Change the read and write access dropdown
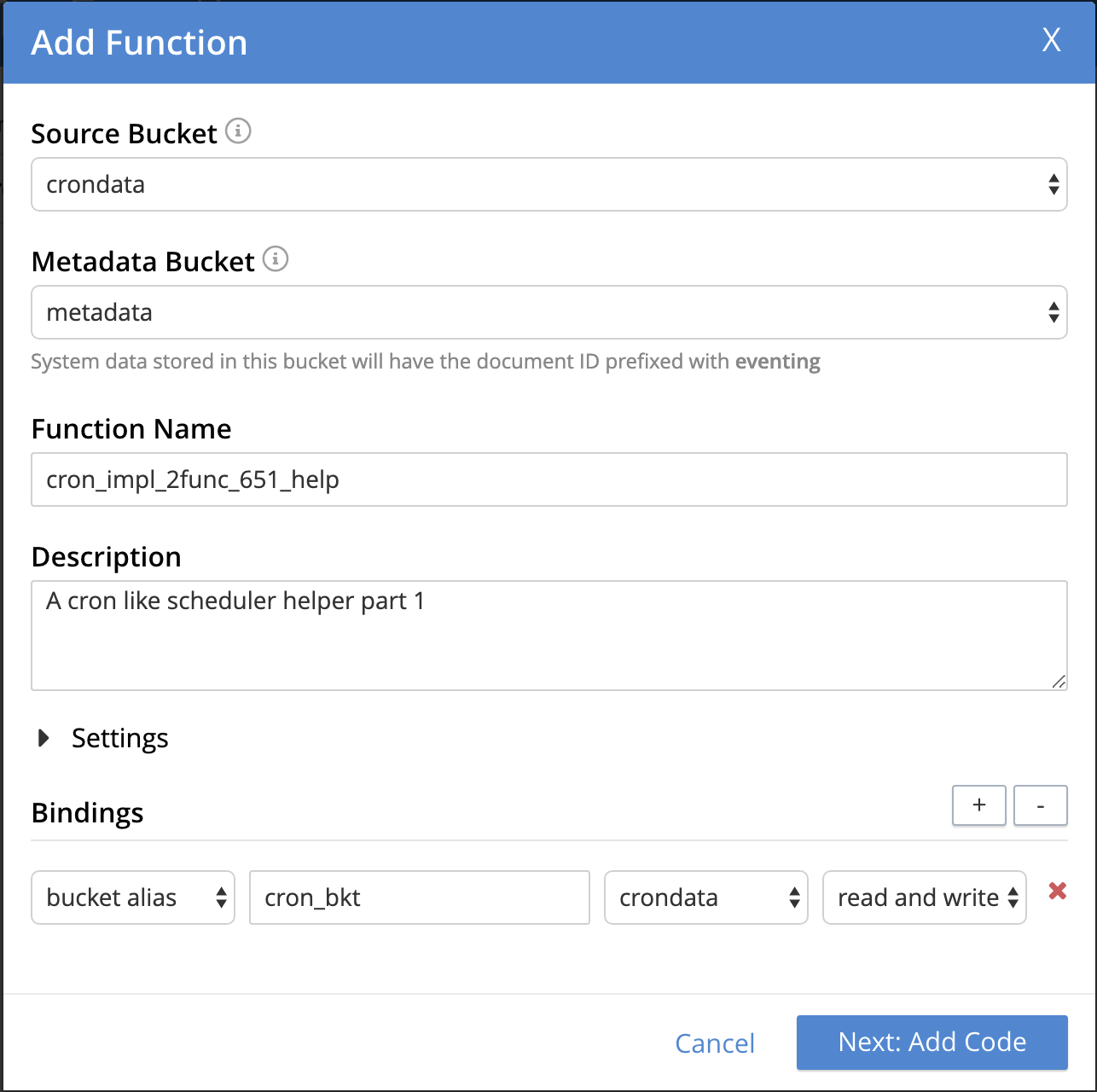The width and height of the screenshot is (1097, 1092). click(925, 897)
